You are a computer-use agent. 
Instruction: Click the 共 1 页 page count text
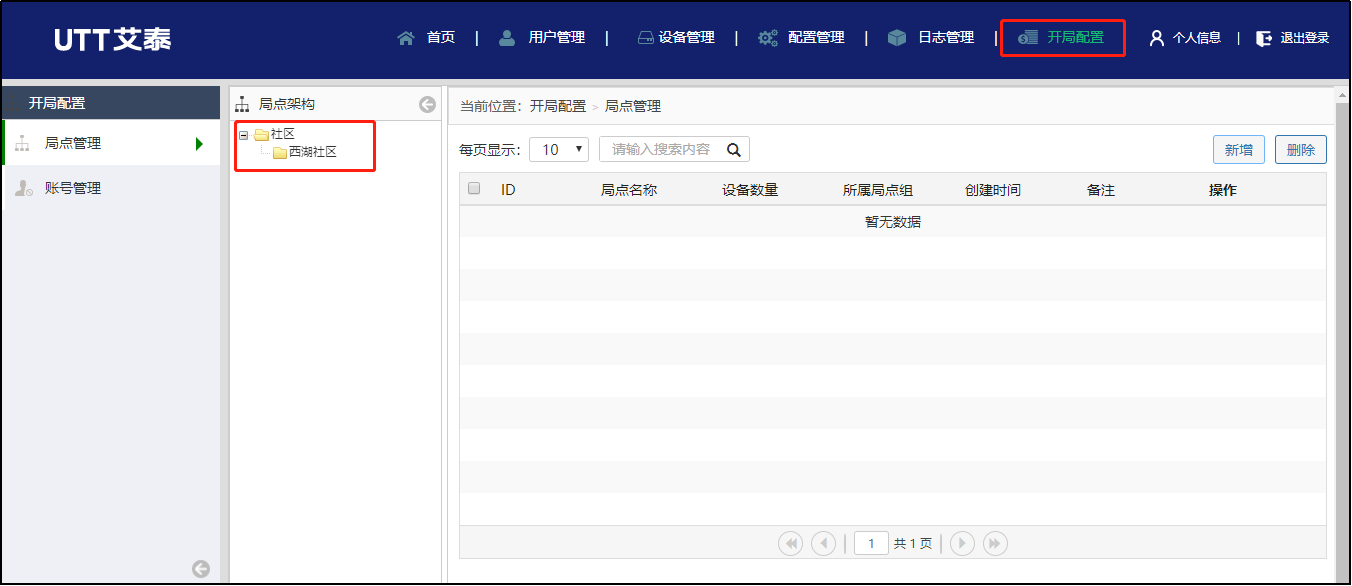click(913, 544)
